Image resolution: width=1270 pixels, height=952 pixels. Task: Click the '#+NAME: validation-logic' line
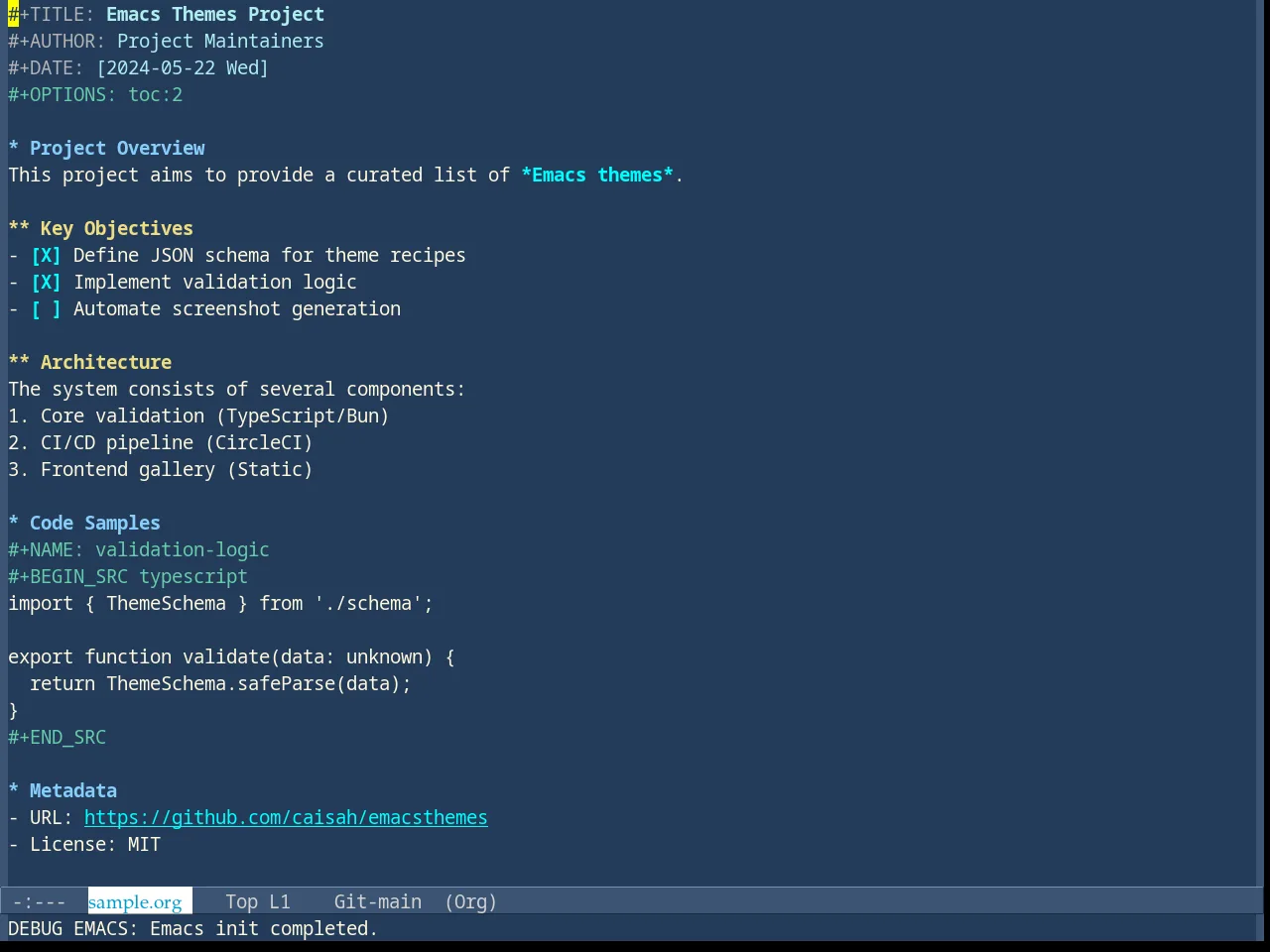(x=139, y=550)
